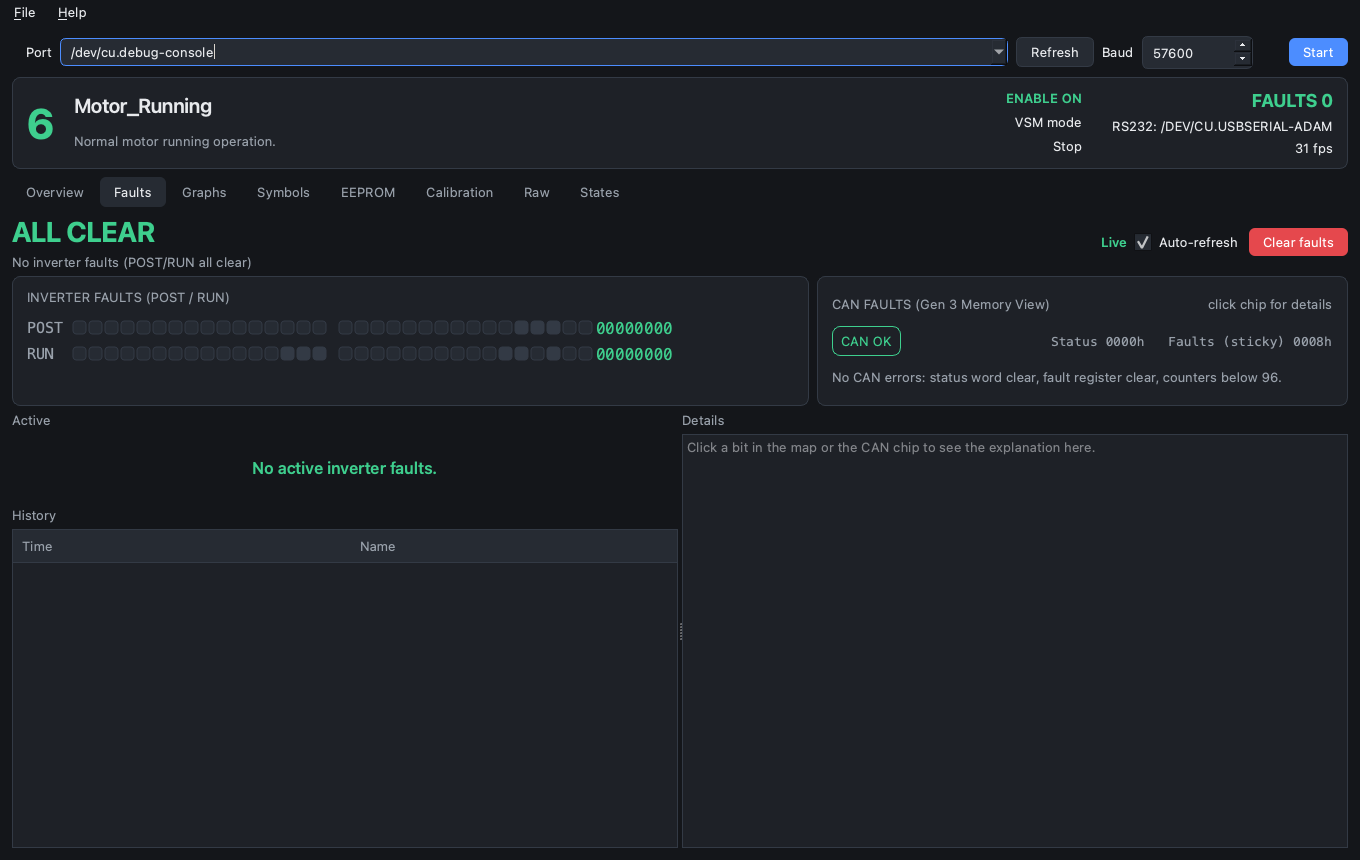Select the Faults tab
This screenshot has height=860, width=1360.
133,192
